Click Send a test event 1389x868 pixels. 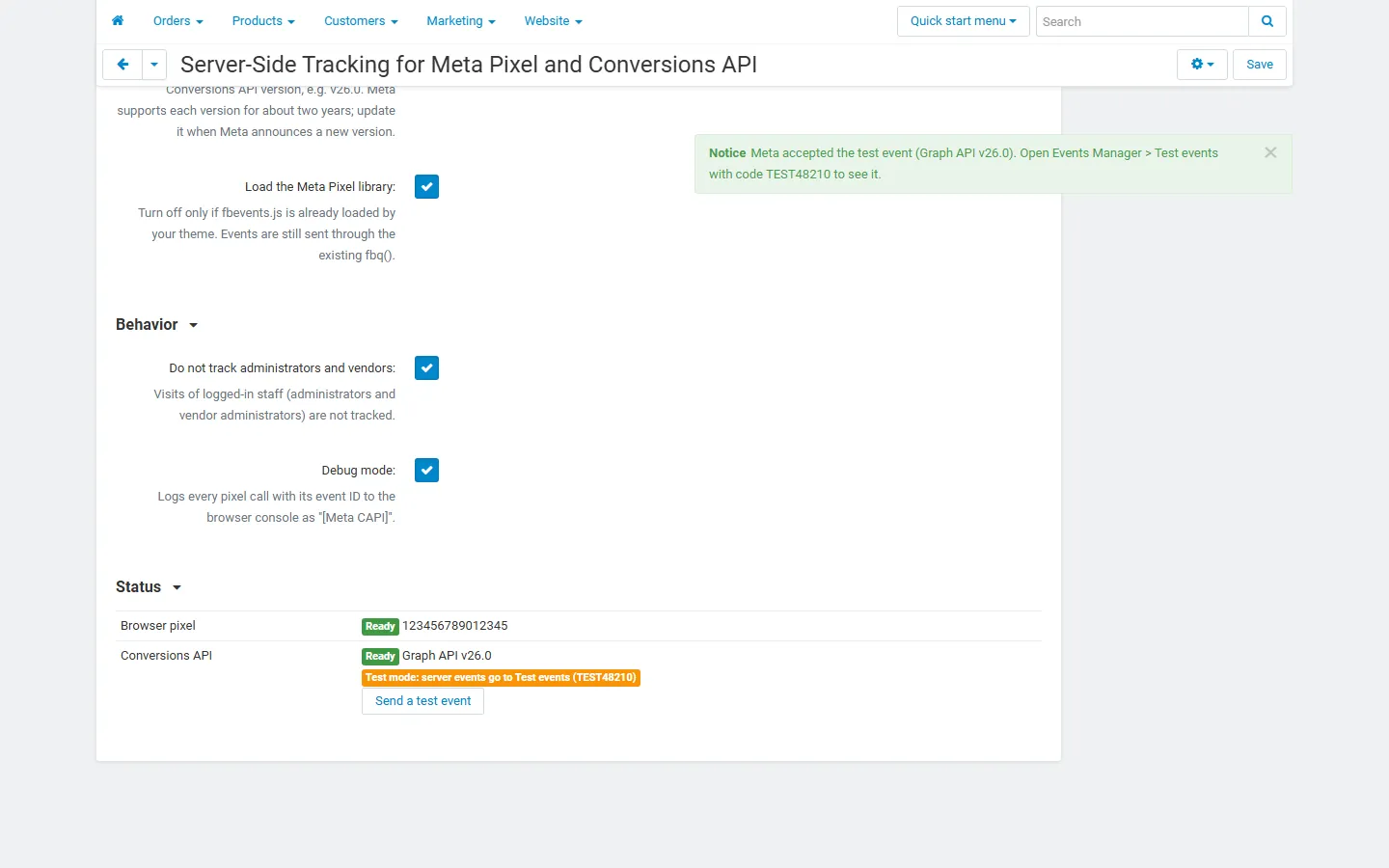pos(422,701)
